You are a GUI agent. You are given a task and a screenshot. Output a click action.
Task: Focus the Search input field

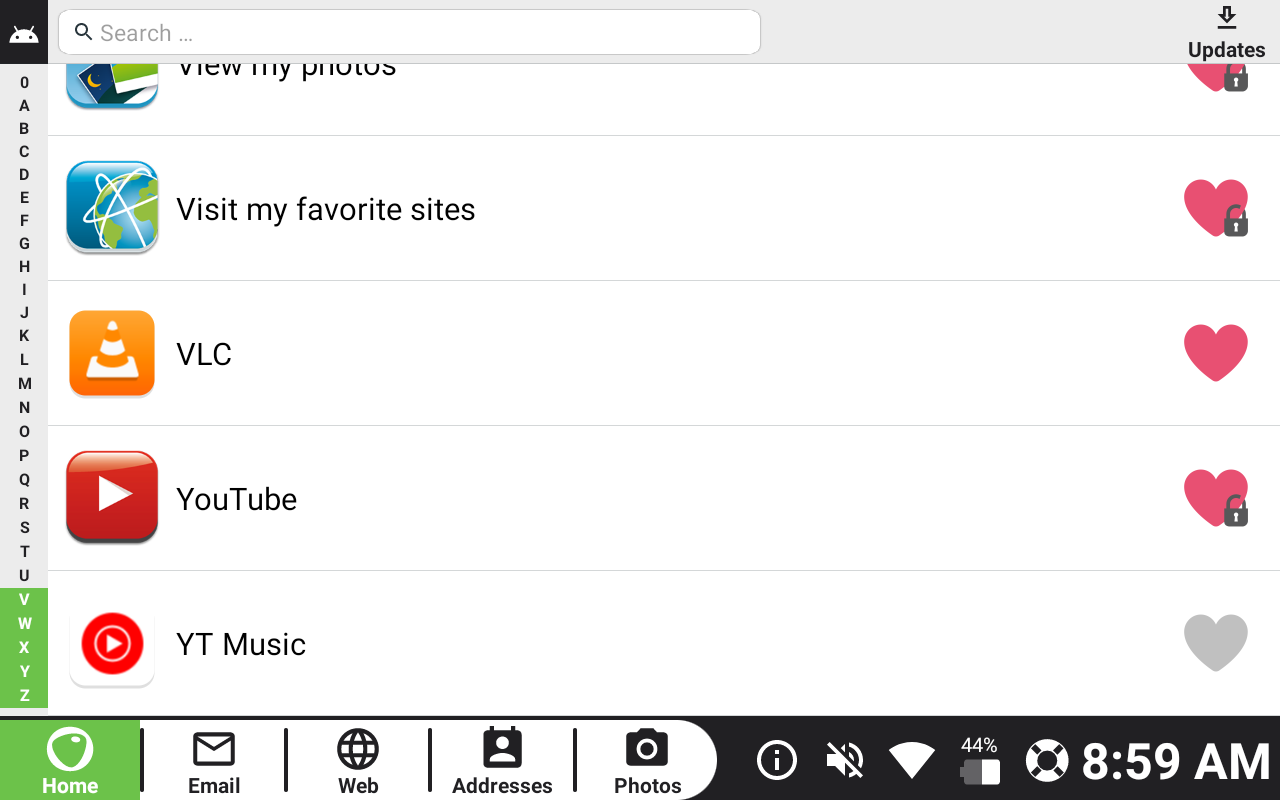coord(410,32)
